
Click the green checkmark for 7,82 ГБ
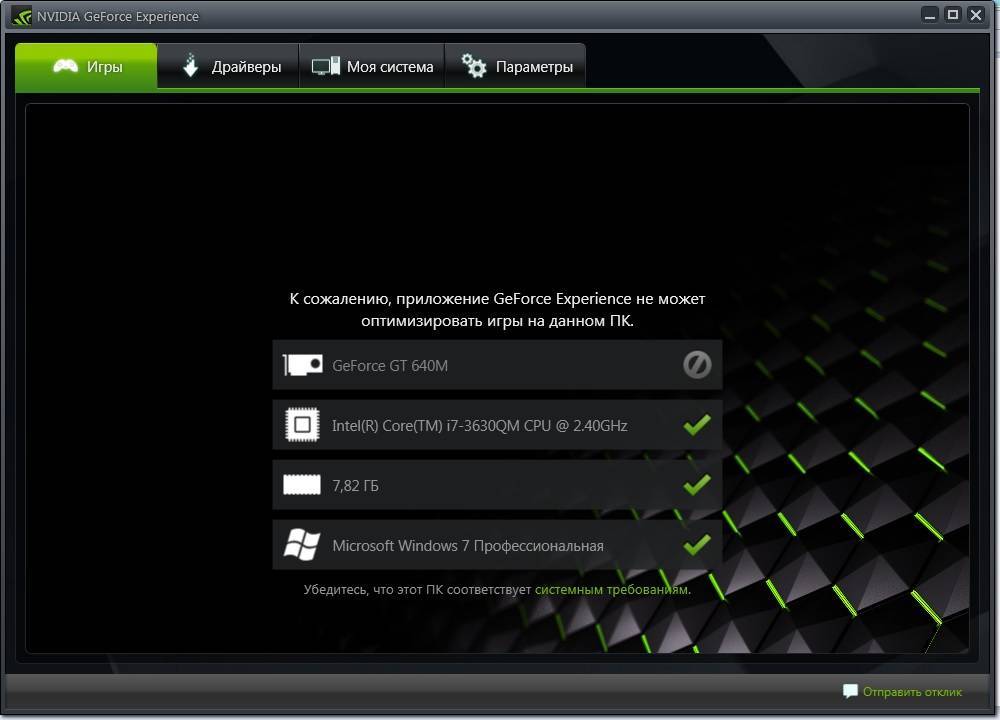(697, 484)
